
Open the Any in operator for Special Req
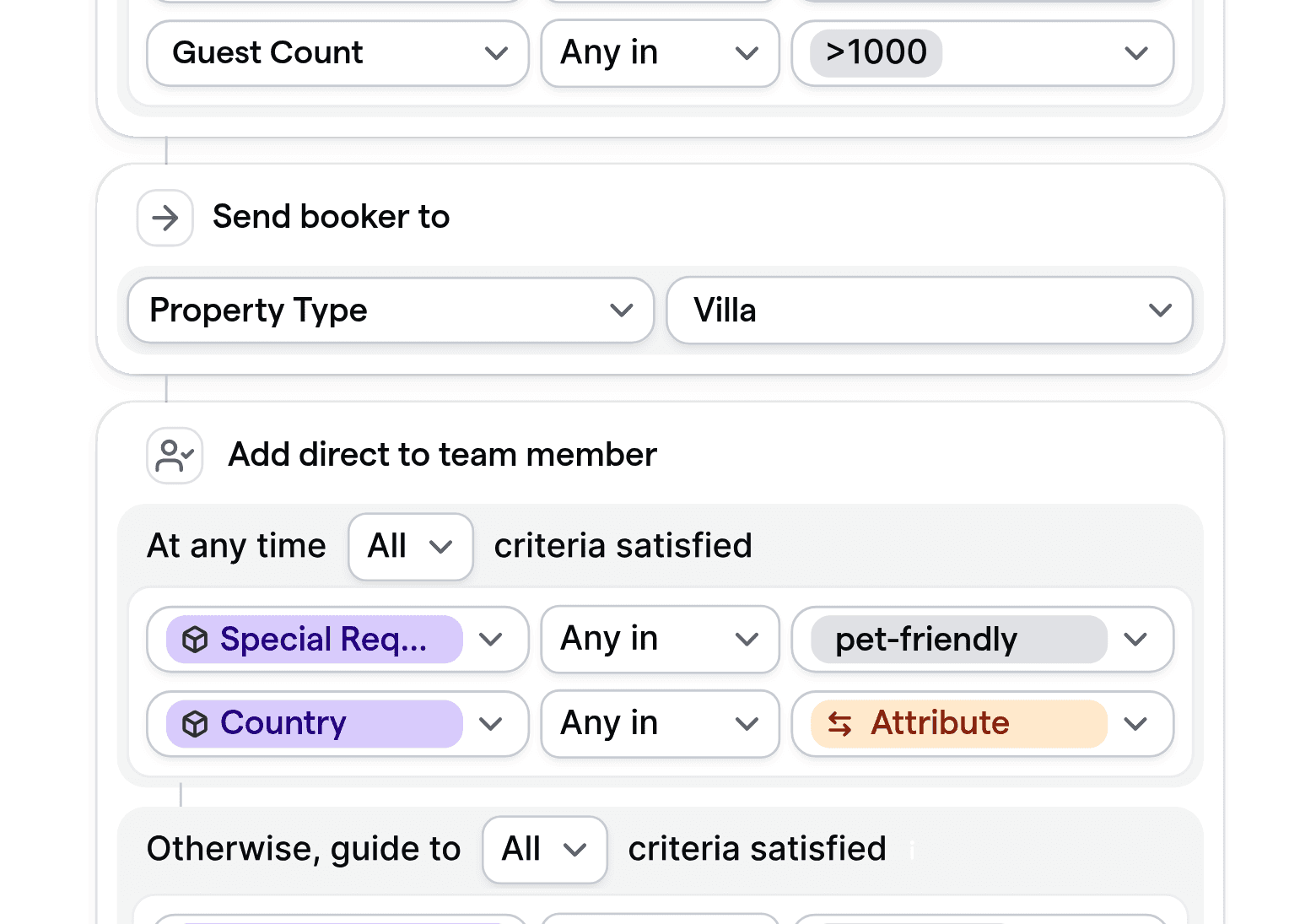[x=660, y=640]
